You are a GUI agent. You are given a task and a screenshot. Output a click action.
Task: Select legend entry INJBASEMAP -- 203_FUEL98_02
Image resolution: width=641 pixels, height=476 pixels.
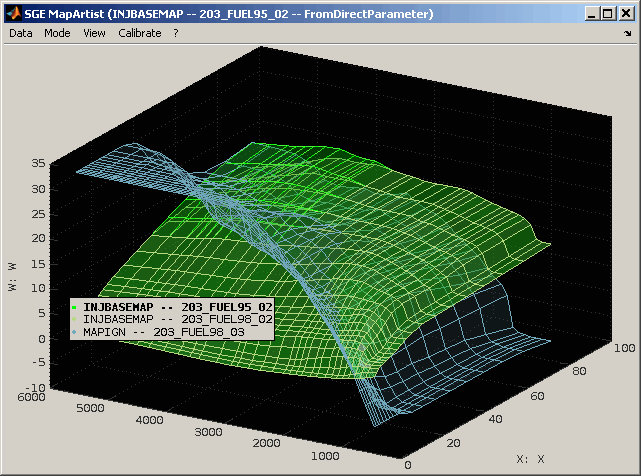pyautogui.click(x=178, y=319)
